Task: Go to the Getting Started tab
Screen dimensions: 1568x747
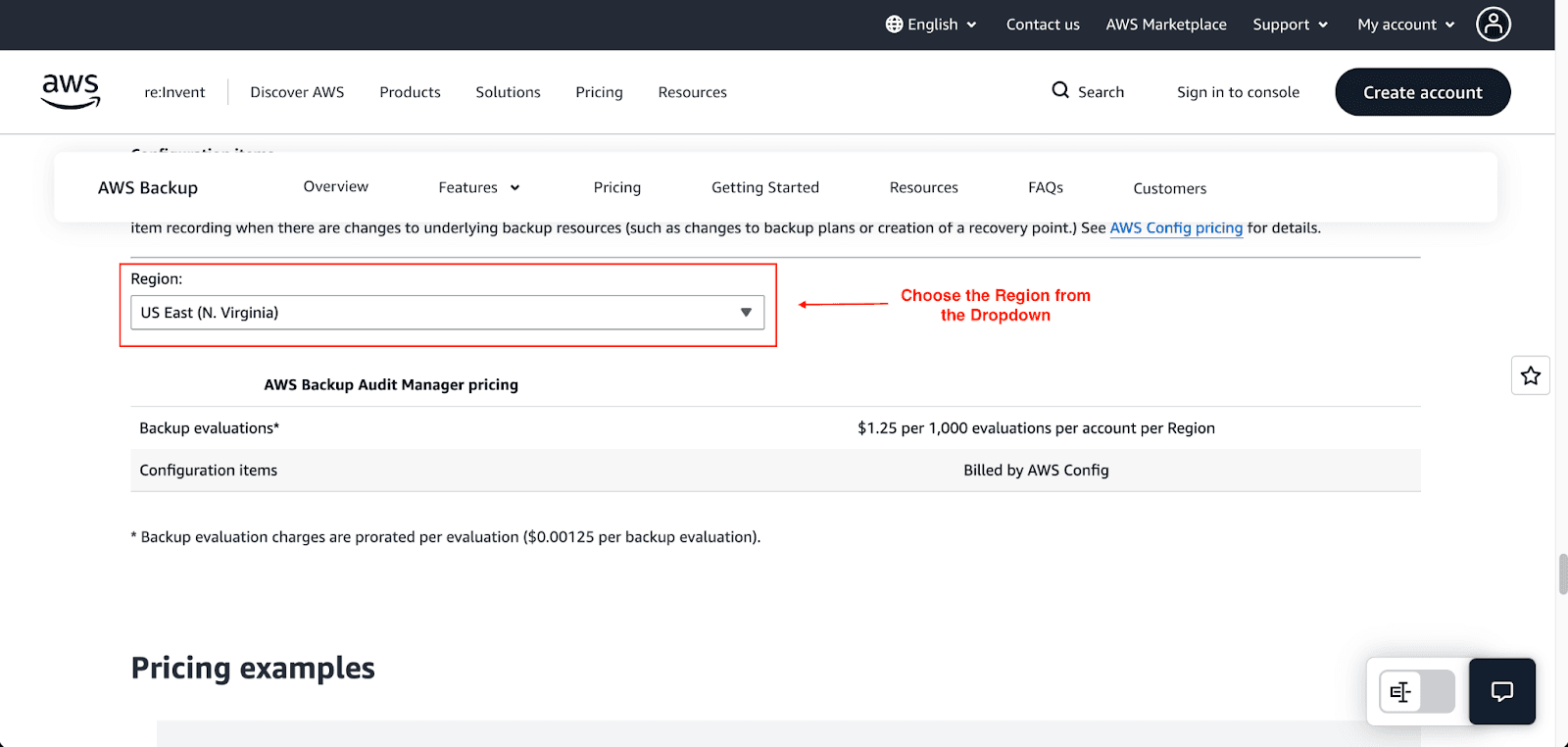Action: pos(765,187)
